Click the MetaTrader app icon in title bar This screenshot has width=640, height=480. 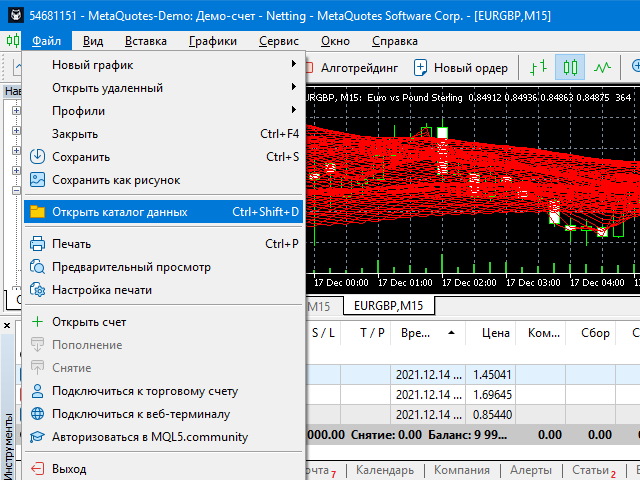(x=16, y=16)
